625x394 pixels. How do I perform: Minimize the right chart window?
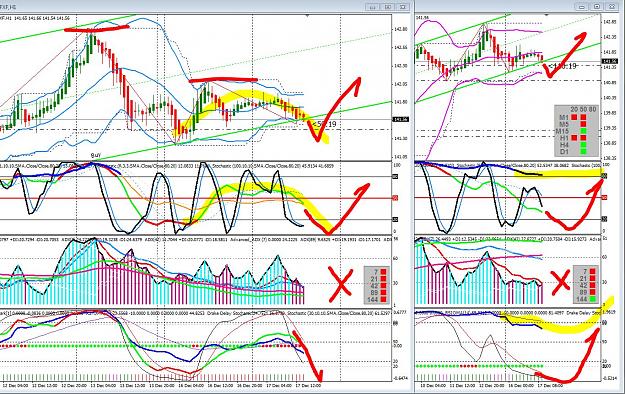point(582,7)
